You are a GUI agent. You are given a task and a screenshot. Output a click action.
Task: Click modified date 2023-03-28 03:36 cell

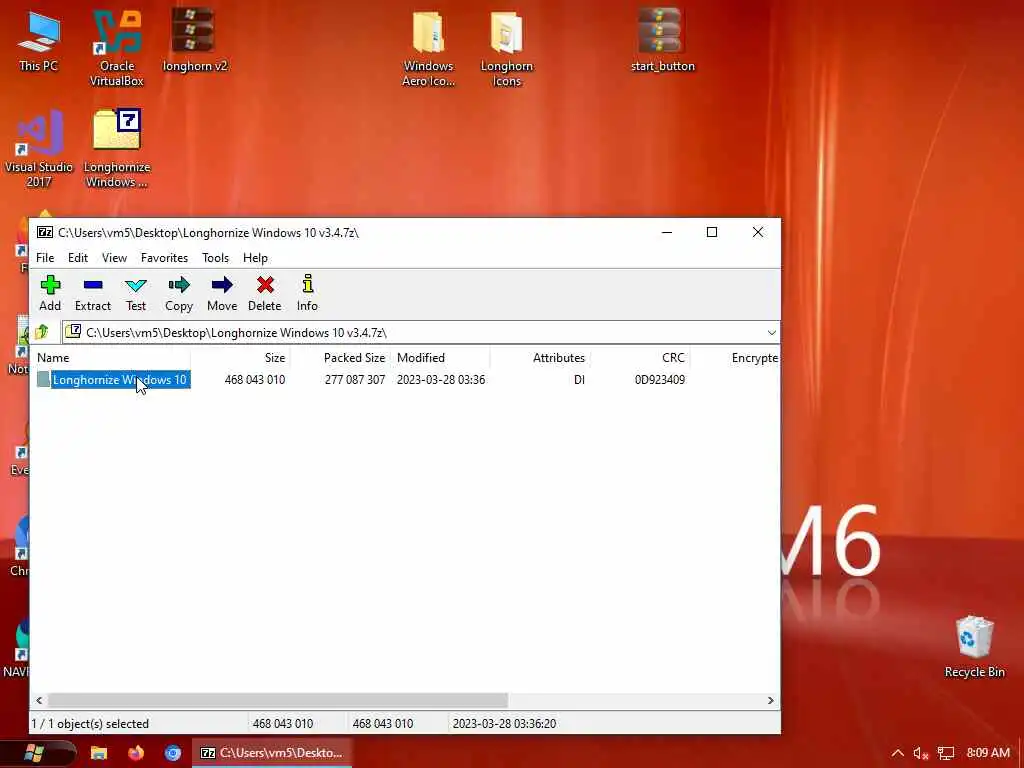[441, 379]
